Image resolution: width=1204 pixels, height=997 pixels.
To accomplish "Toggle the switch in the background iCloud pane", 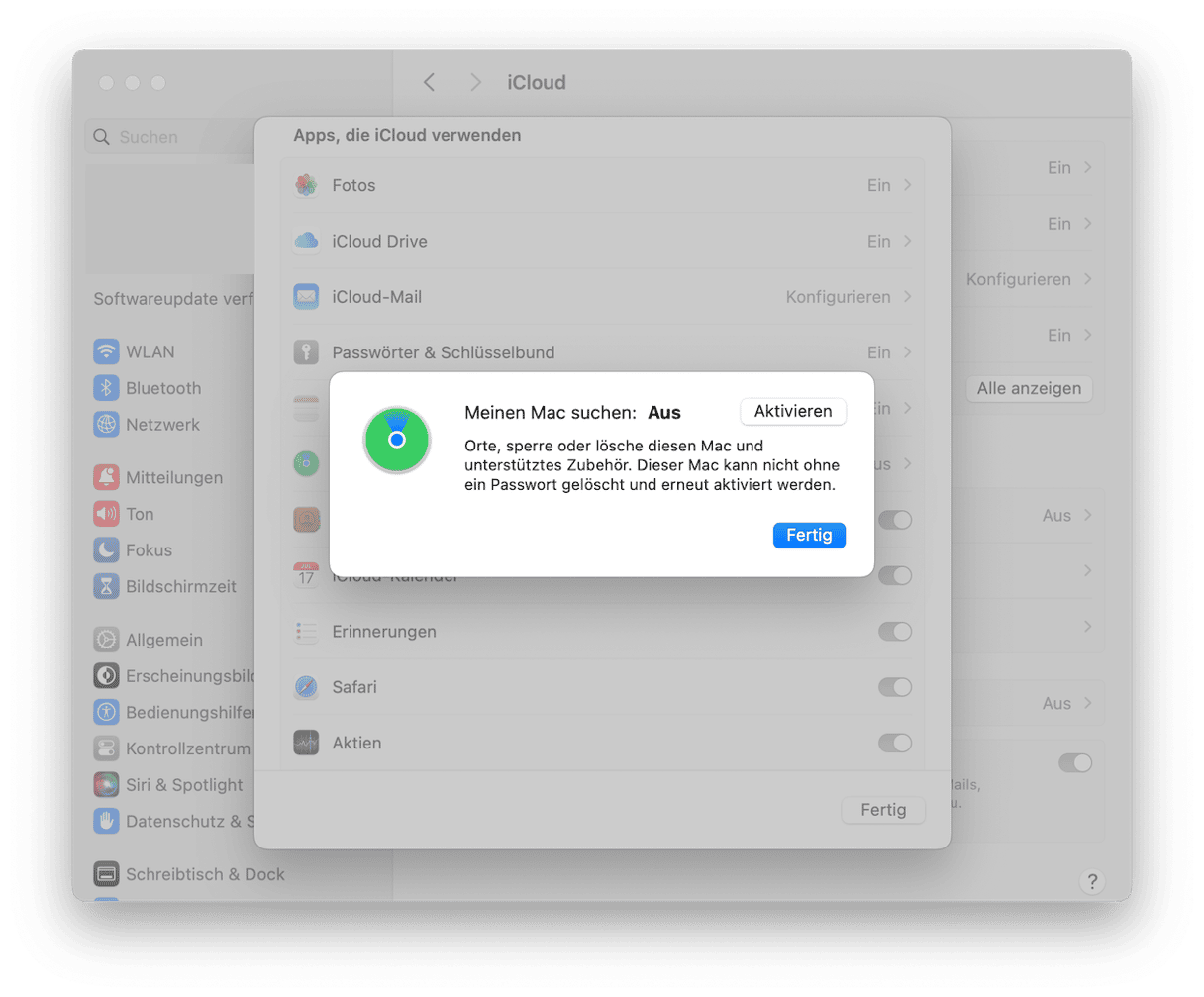I will pyautogui.click(x=1075, y=763).
